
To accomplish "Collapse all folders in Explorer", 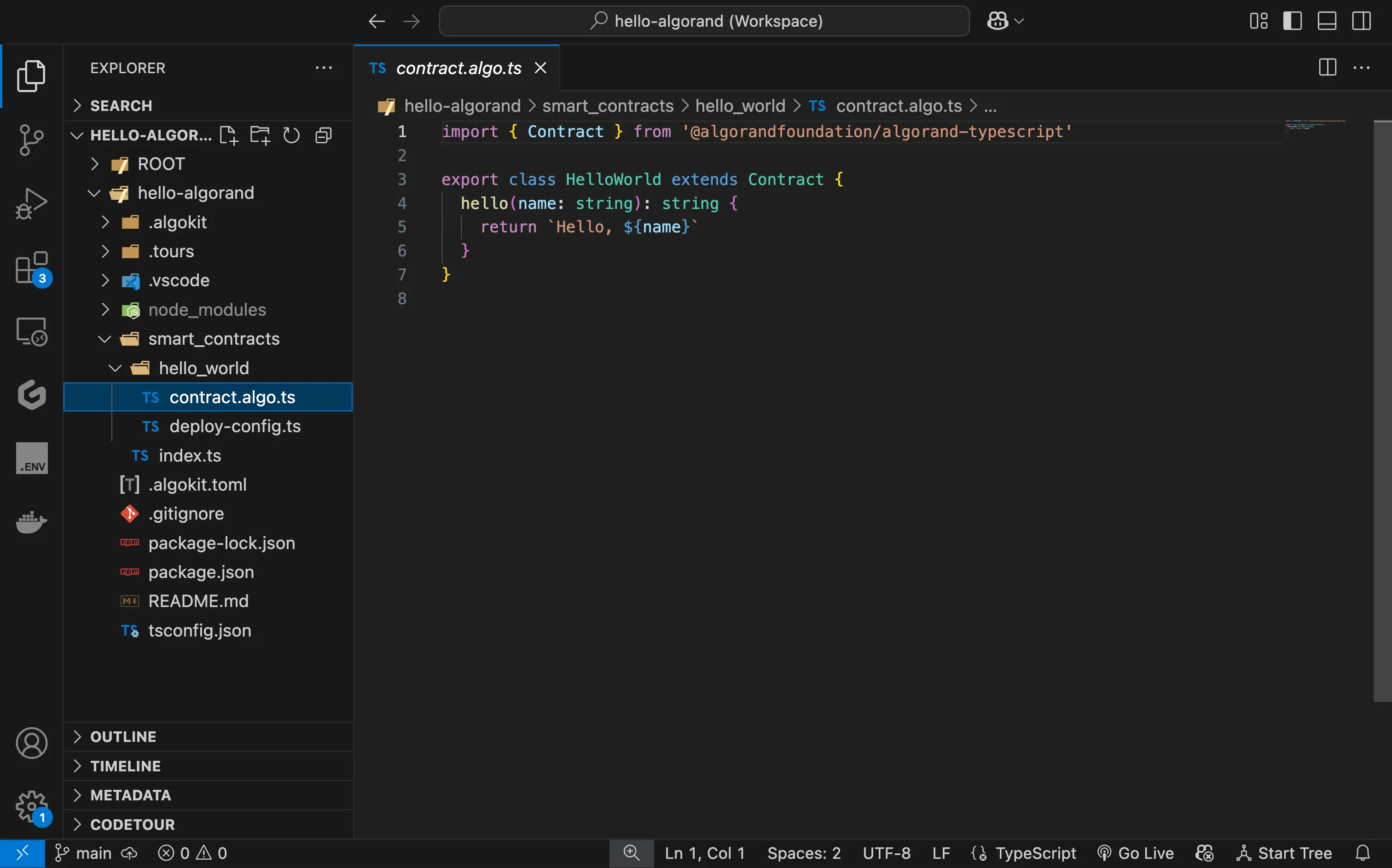I will click(323, 135).
